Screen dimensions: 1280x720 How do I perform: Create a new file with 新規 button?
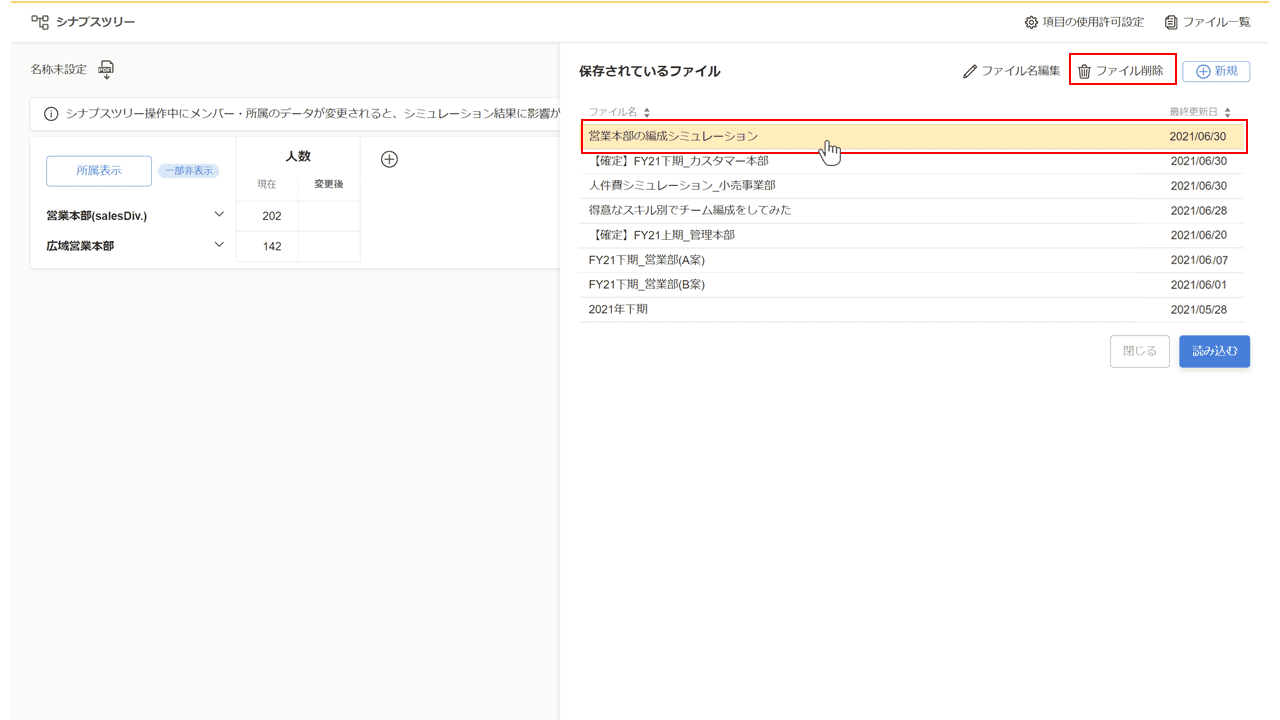click(x=1216, y=71)
